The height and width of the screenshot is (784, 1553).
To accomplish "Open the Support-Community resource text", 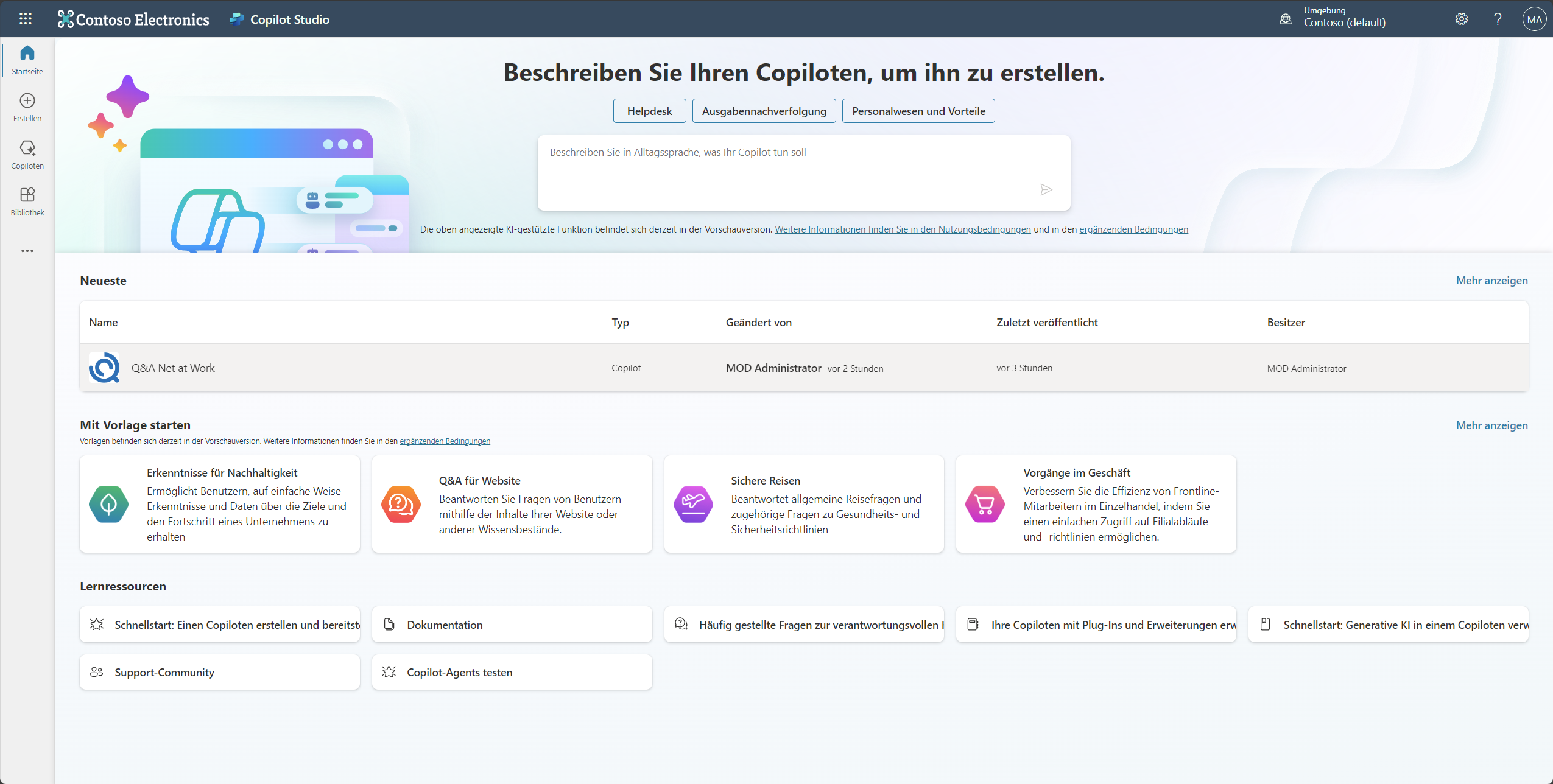I will pos(164,673).
